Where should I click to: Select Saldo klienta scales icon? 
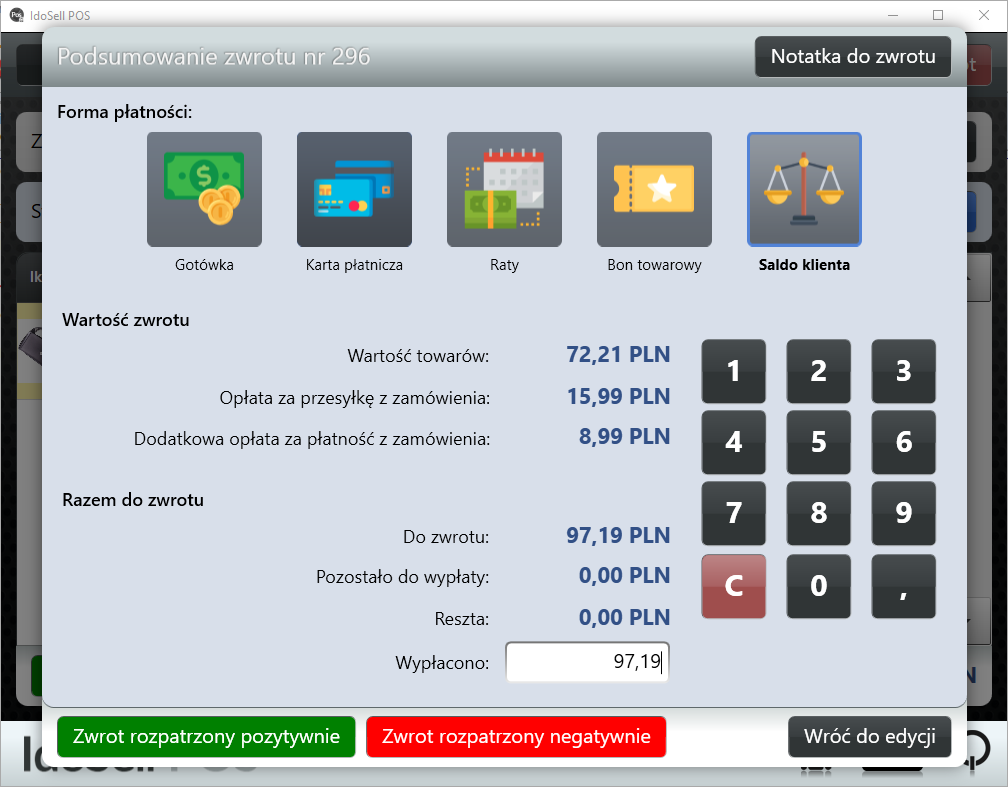[804, 190]
